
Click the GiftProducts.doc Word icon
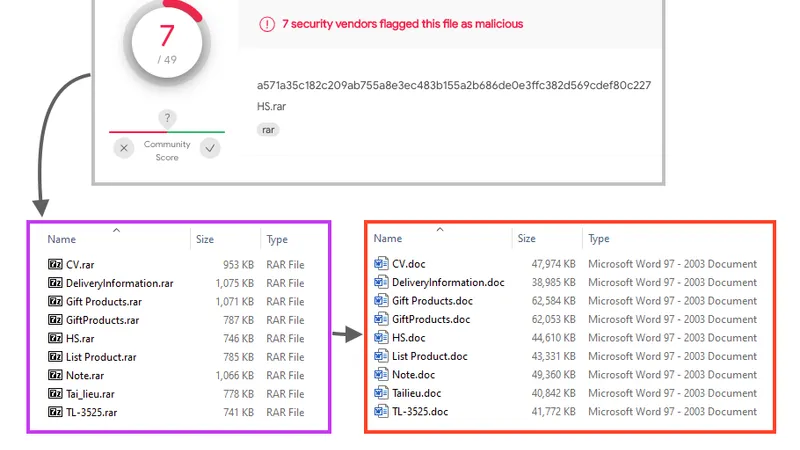coord(381,319)
